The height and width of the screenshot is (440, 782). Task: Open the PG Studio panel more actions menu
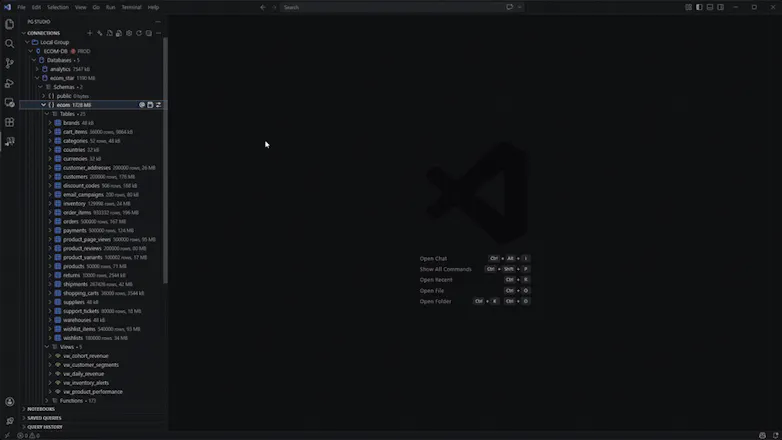pyautogui.click(x=158, y=21)
